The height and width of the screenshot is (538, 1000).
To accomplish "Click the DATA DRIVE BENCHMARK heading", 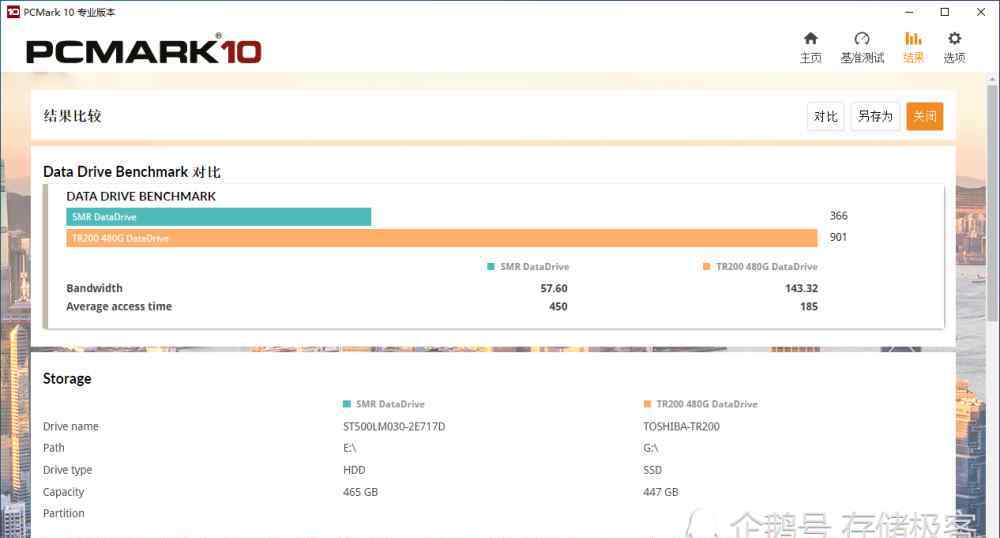I will pos(141,196).
